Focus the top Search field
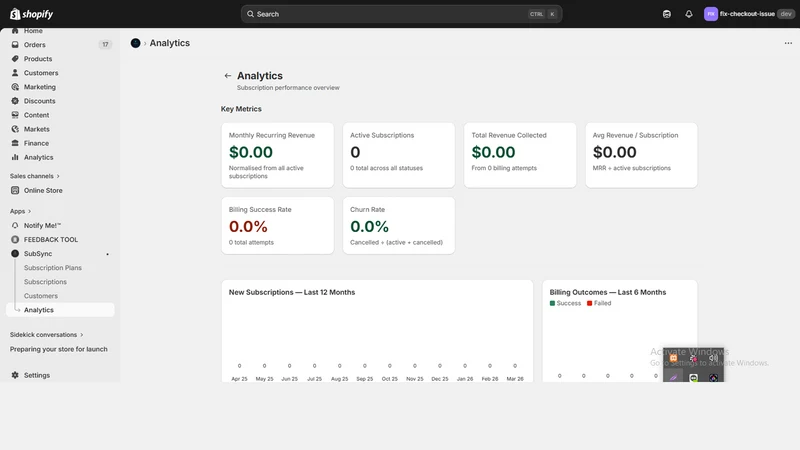 [x=402, y=14]
